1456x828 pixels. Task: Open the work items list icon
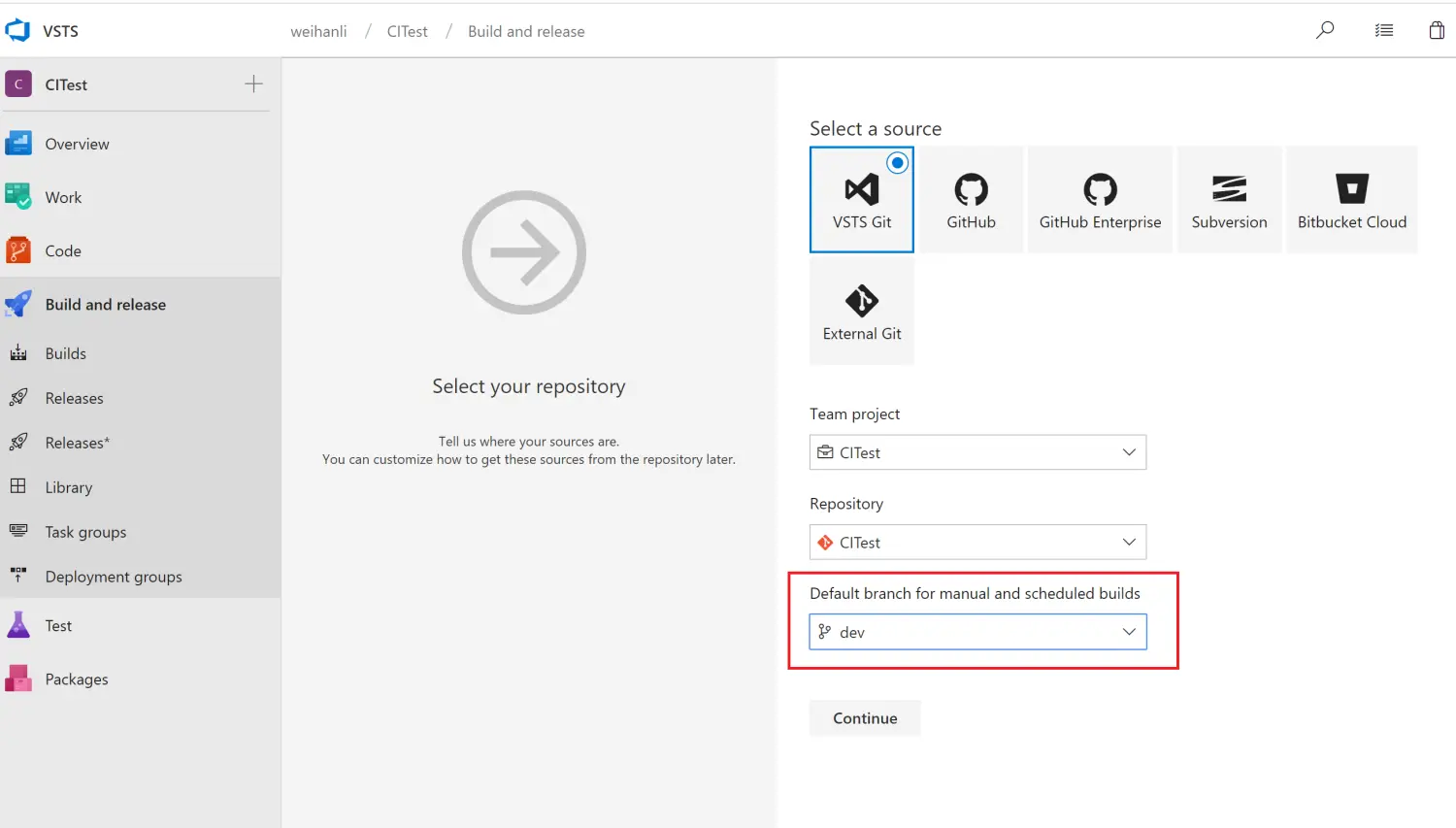1384,31
